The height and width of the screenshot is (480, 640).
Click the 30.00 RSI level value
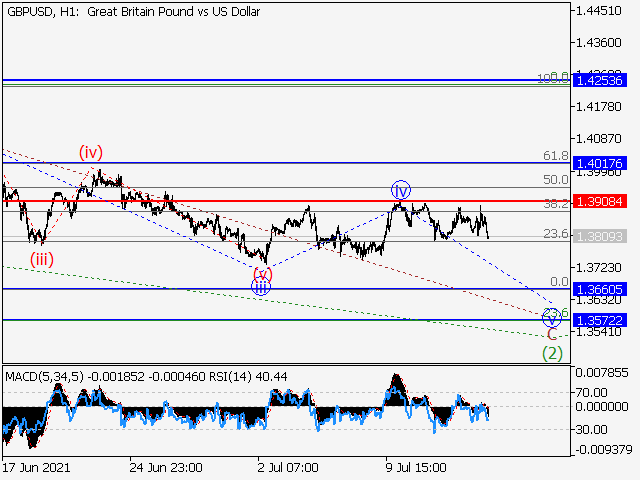tap(591, 429)
